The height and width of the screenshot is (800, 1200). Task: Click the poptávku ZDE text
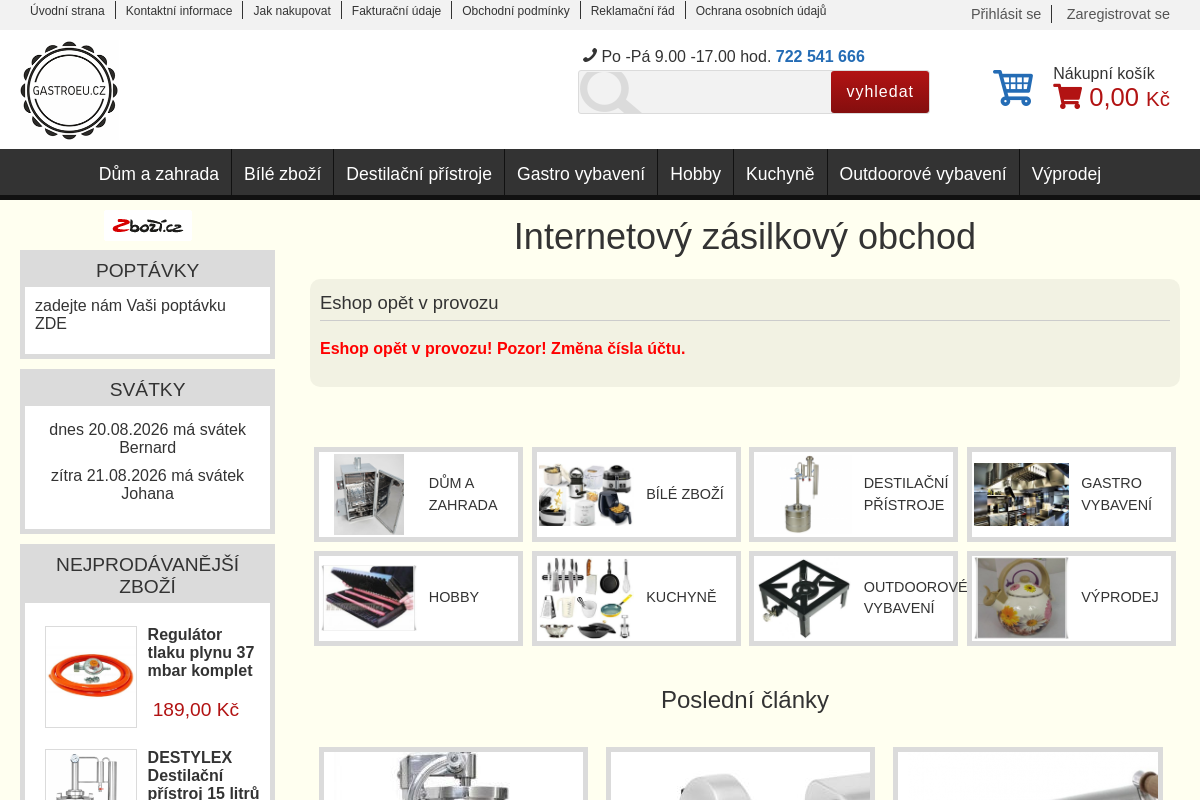click(x=130, y=314)
